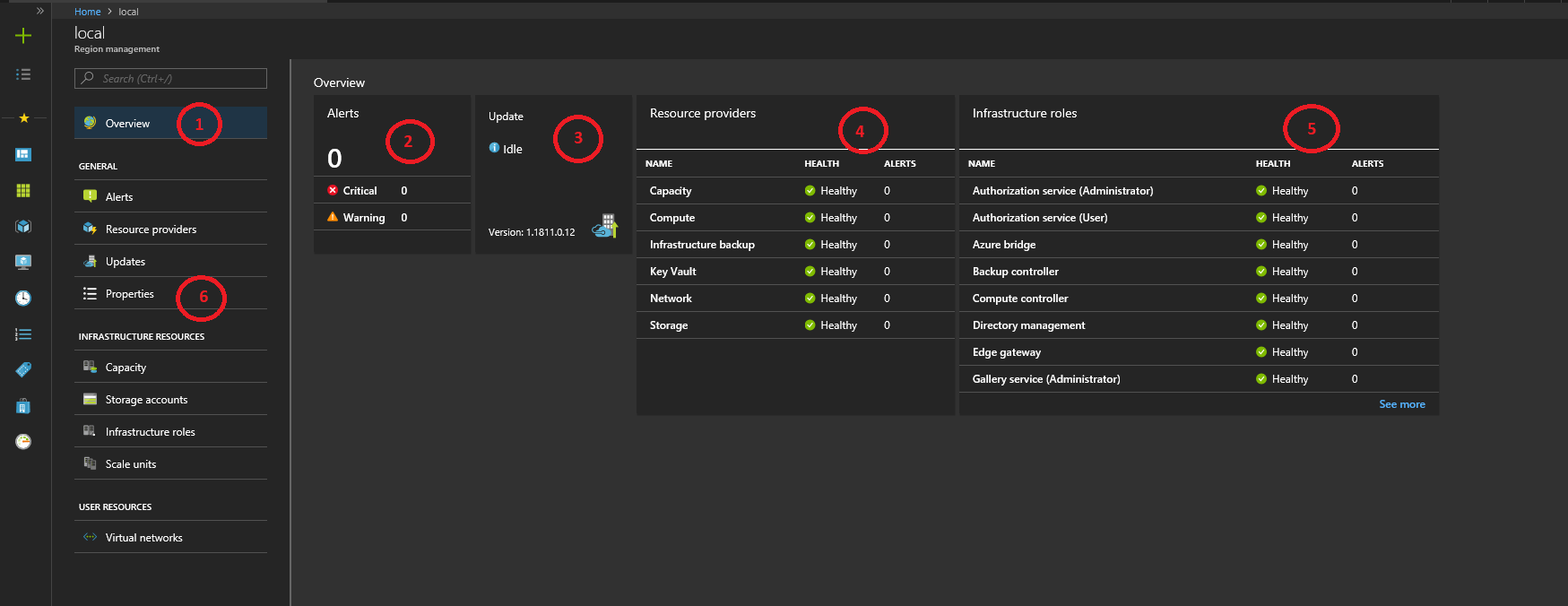
Task: Click the See more link
Action: click(1401, 404)
